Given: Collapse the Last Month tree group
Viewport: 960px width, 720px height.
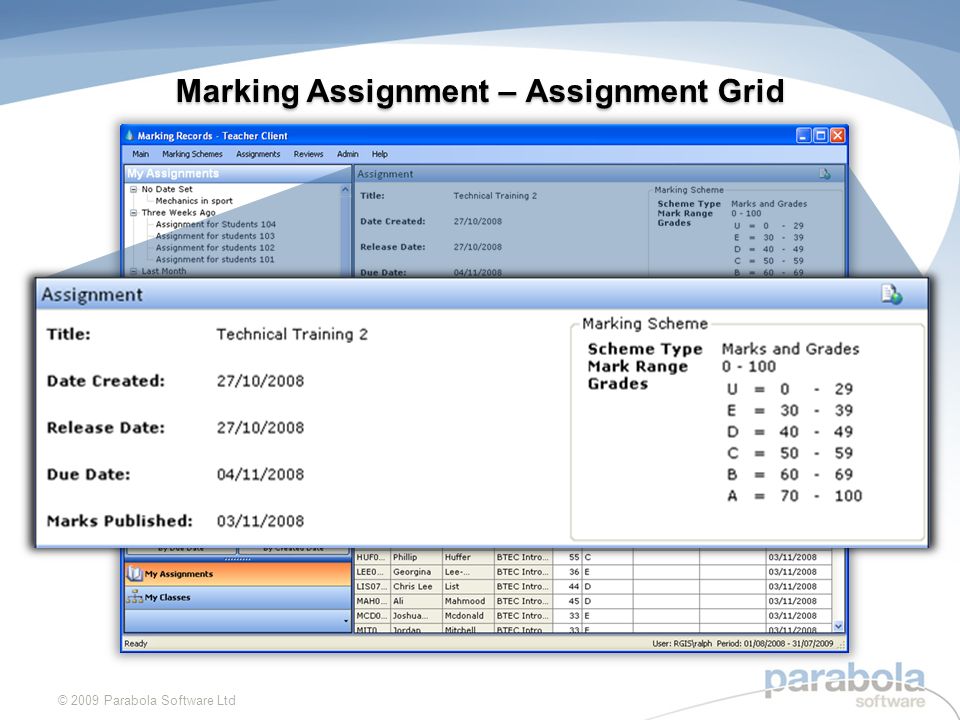Looking at the screenshot, I should (133, 271).
